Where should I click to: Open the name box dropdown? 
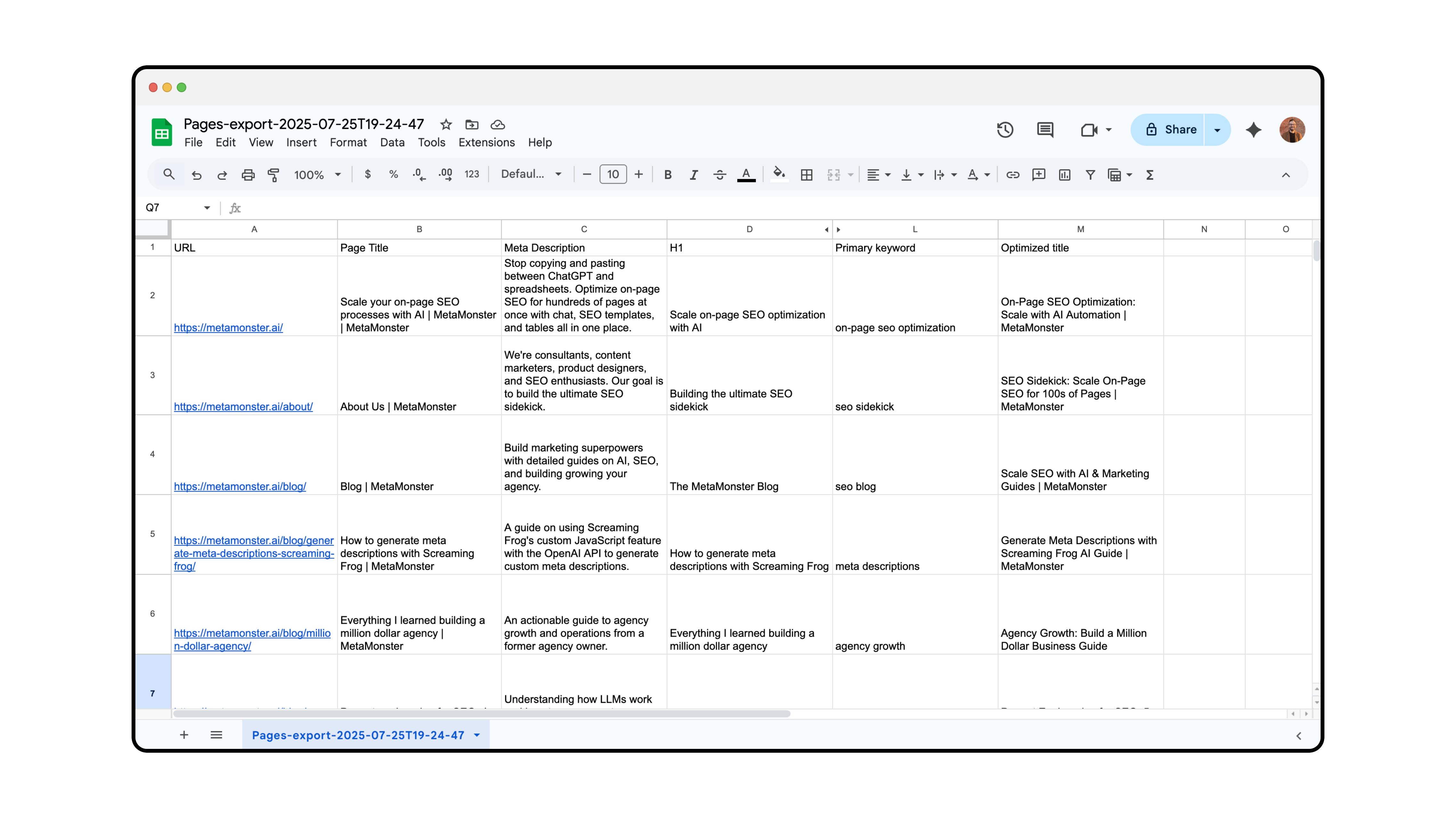click(x=207, y=208)
